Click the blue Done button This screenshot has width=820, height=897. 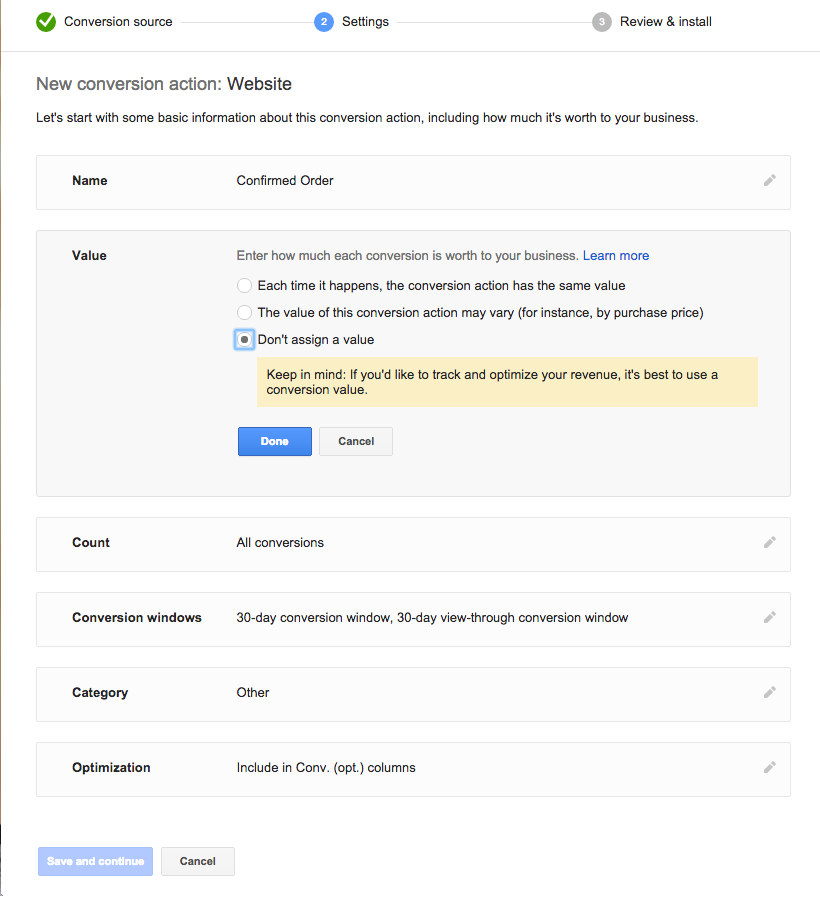pyautogui.click(x=275, y=441)
